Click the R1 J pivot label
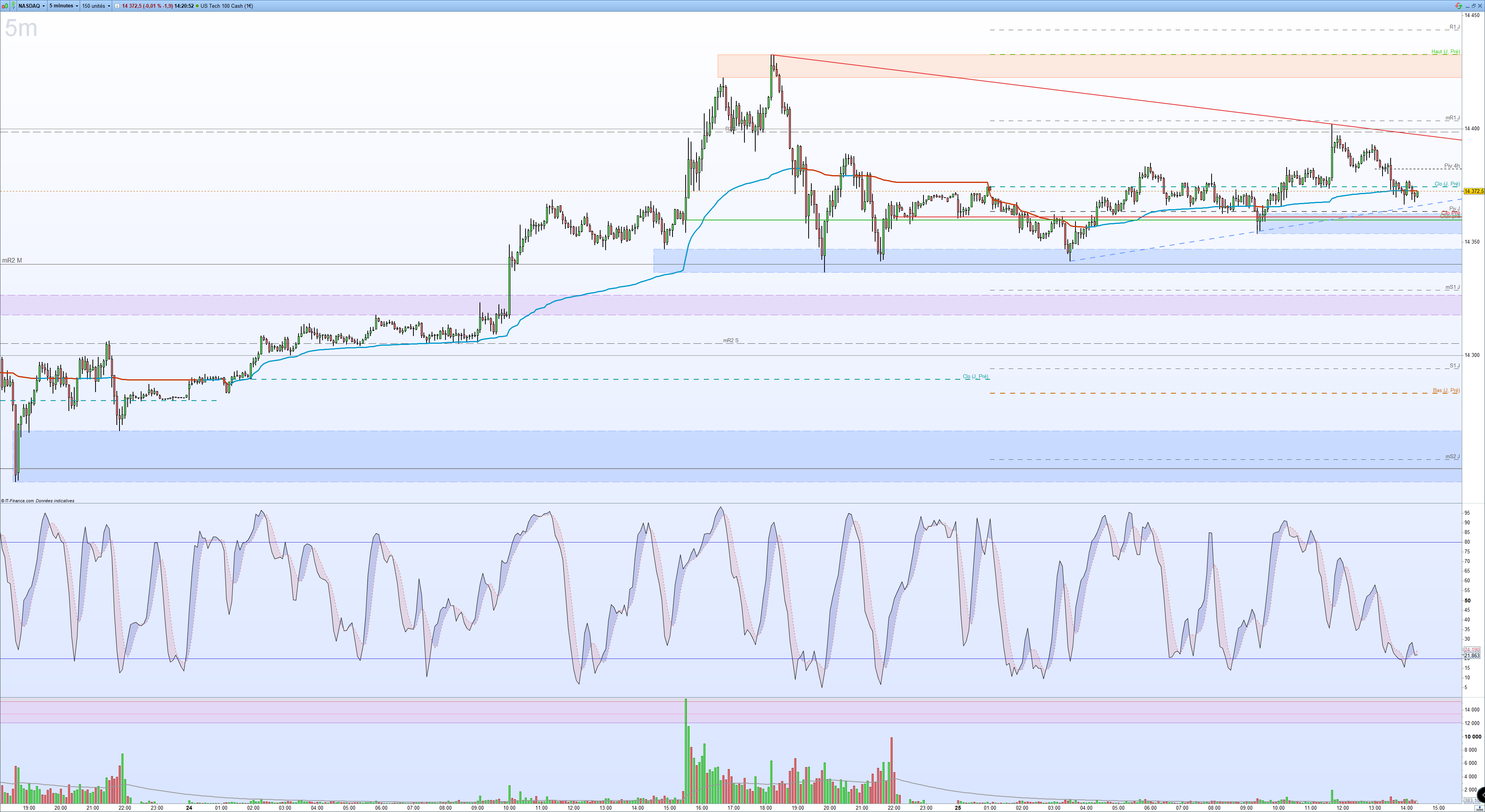 1454,27
